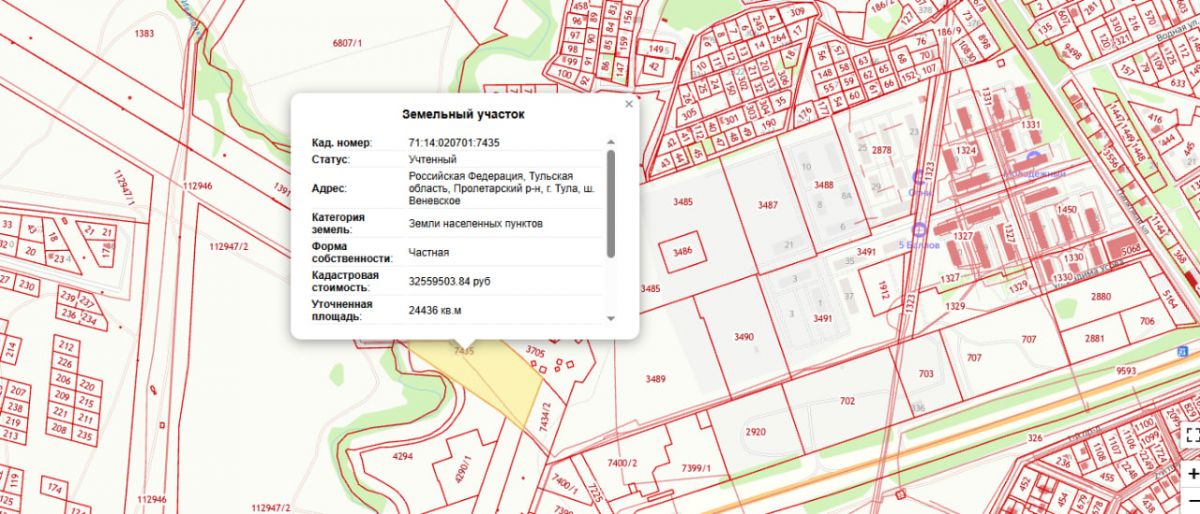The image size is (1200, 514).
Task: Click the Молодежная bus stop marker
Action: (1032, 158)
